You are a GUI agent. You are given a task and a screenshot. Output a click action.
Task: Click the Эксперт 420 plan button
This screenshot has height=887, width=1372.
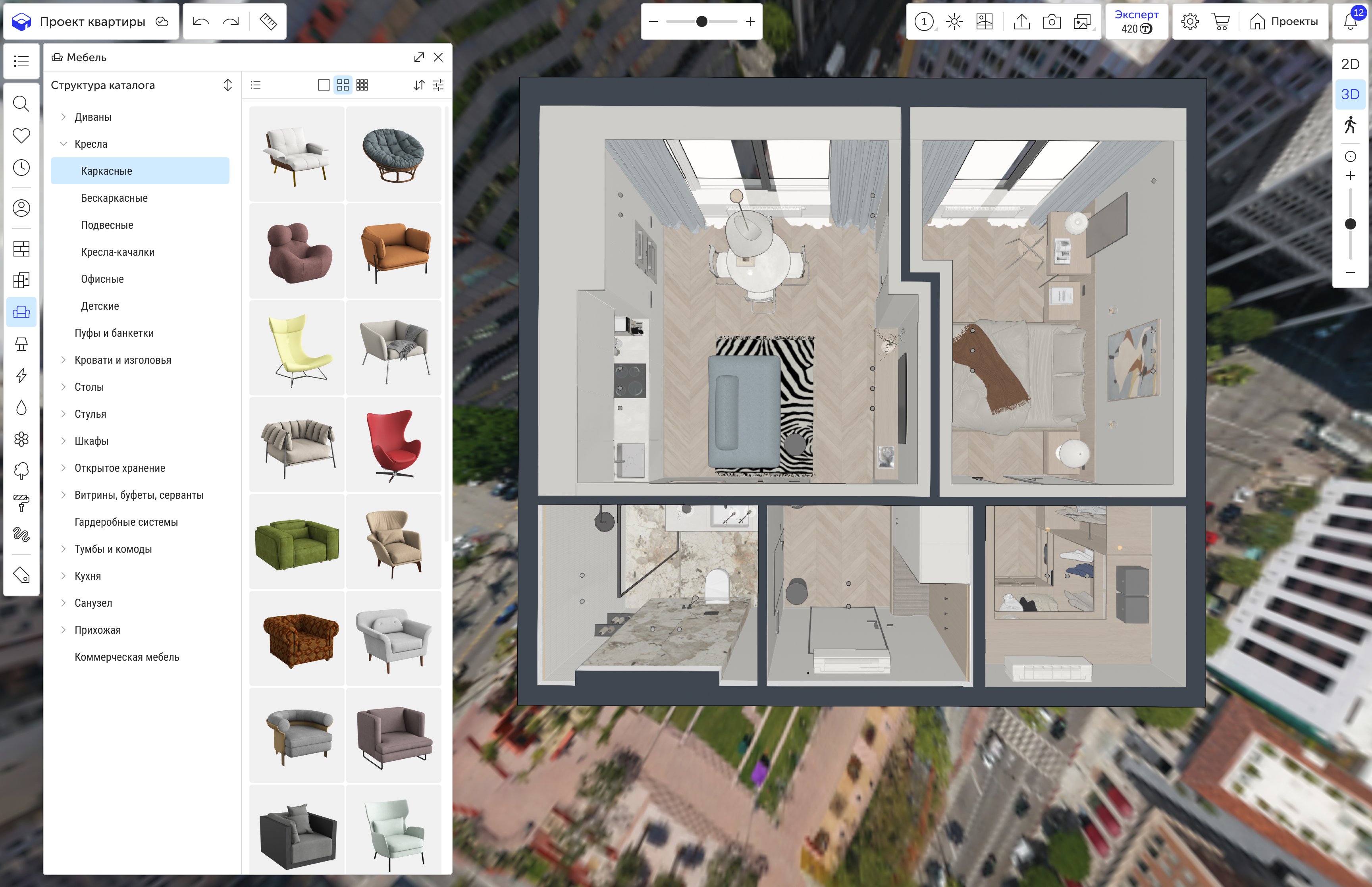point(1137,22)
